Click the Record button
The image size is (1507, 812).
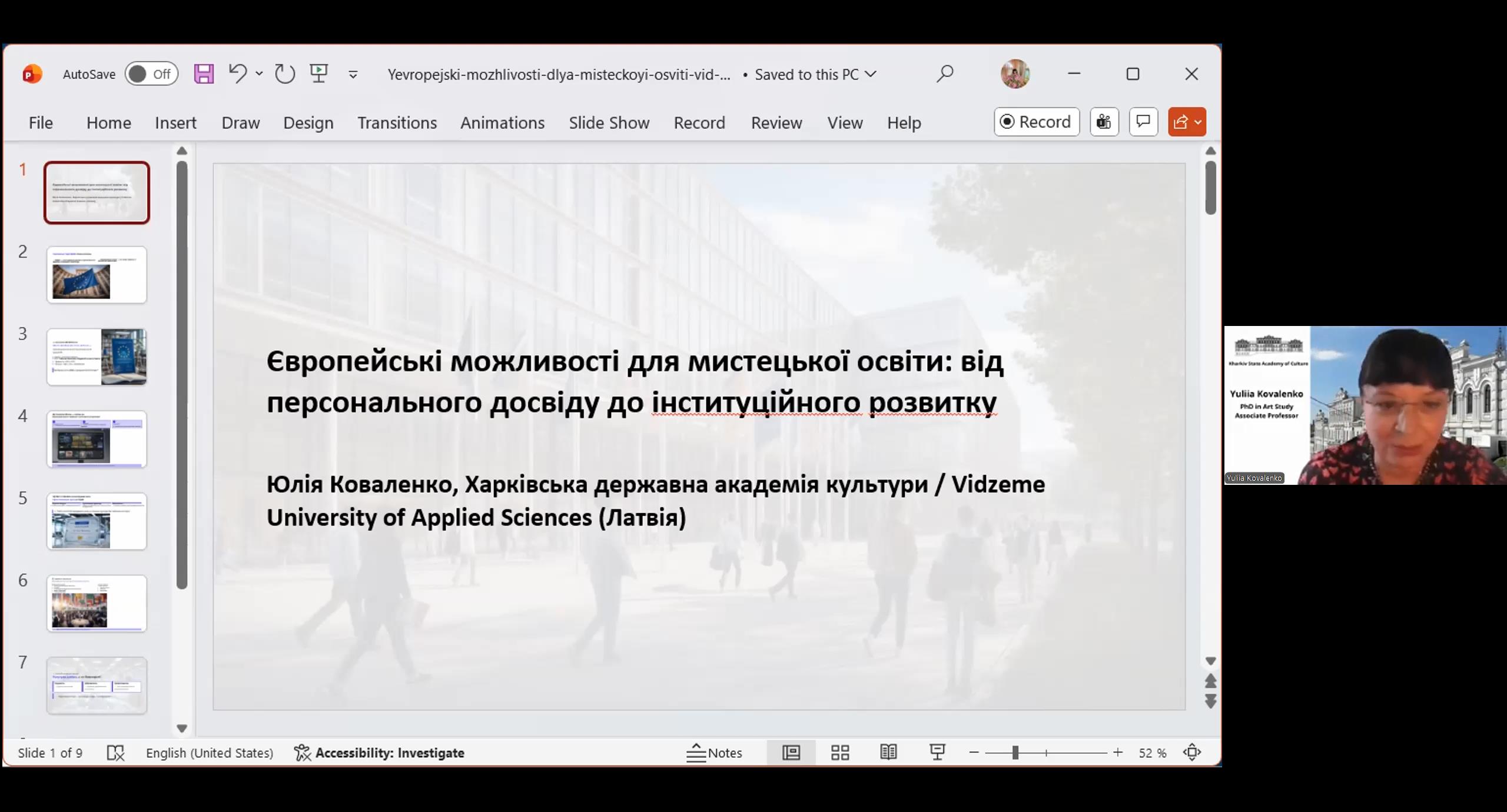click(x=1037, y=122)
